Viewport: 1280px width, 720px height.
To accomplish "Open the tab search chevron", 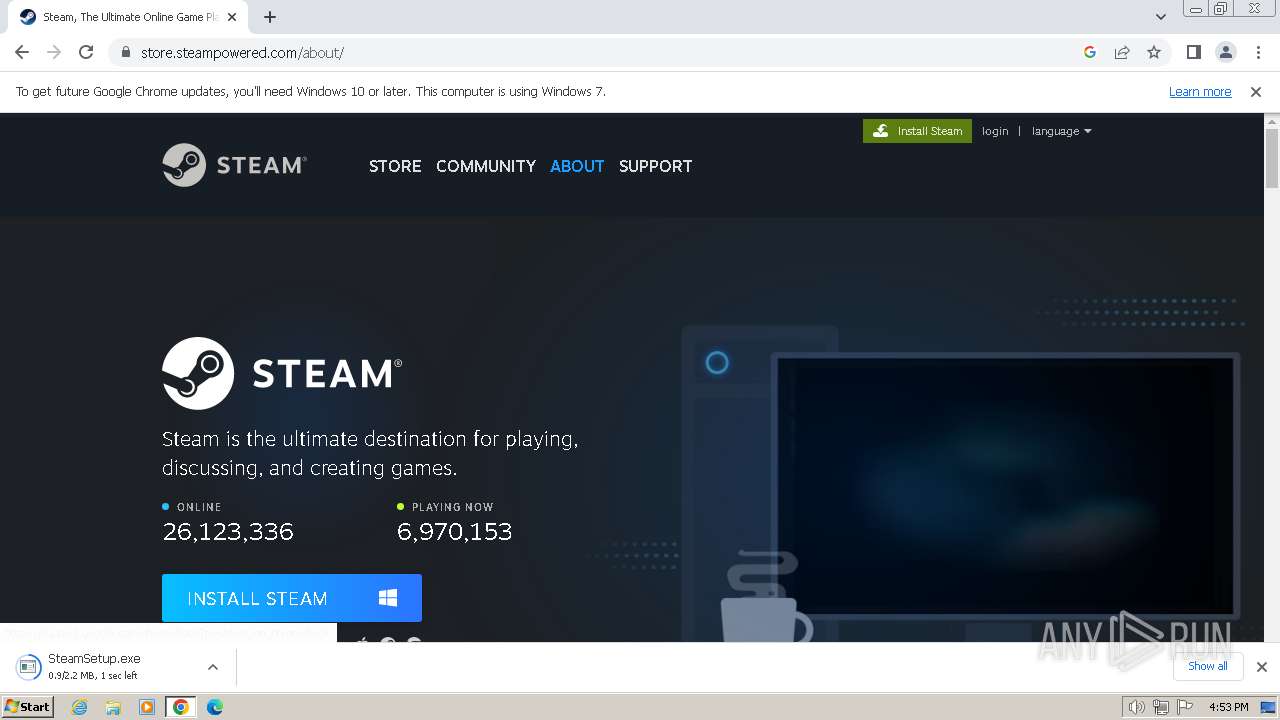I will (x=1161, y=17).
